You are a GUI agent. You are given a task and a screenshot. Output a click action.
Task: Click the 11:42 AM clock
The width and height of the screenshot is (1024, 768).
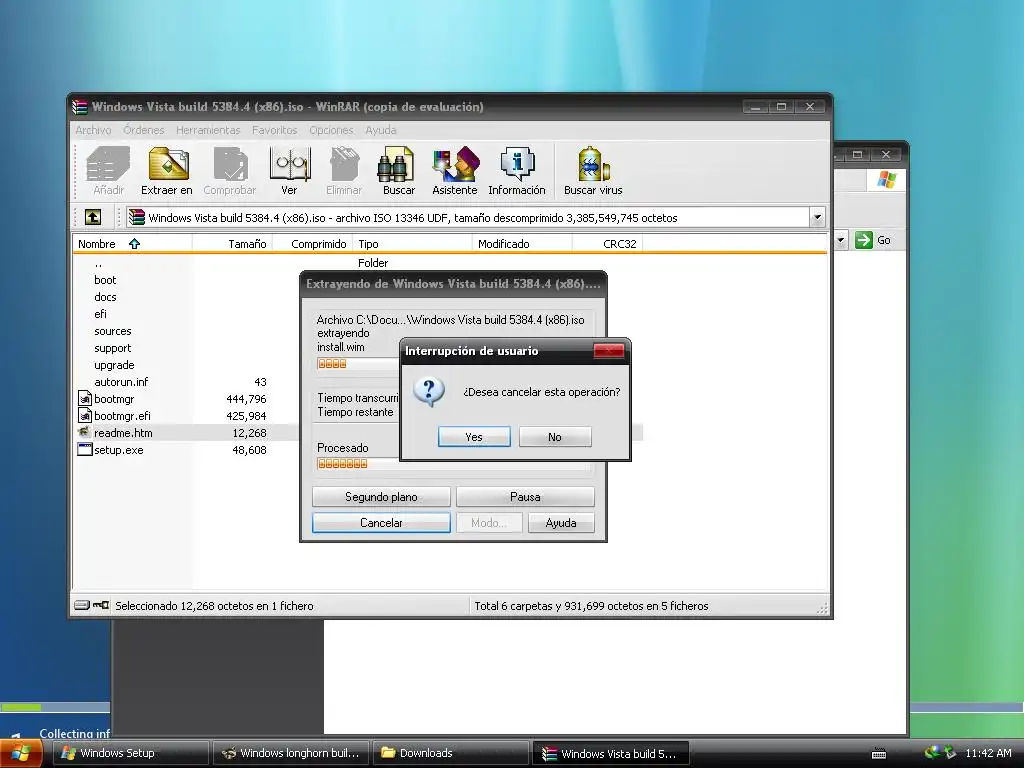(x=988, y=753)
